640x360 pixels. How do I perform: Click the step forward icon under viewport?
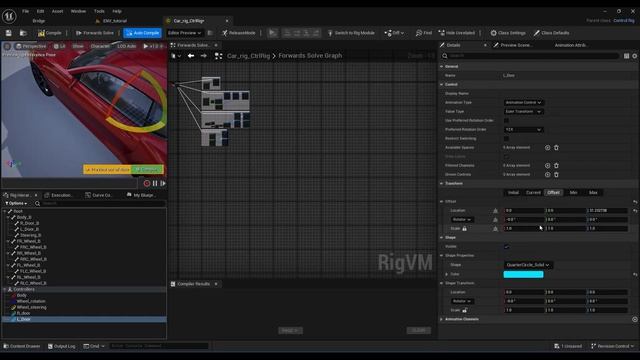163,184
